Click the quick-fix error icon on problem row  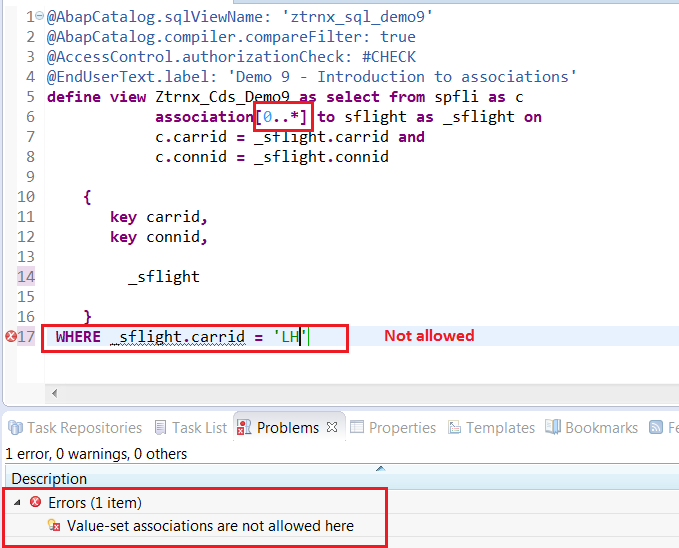[54, 525]
